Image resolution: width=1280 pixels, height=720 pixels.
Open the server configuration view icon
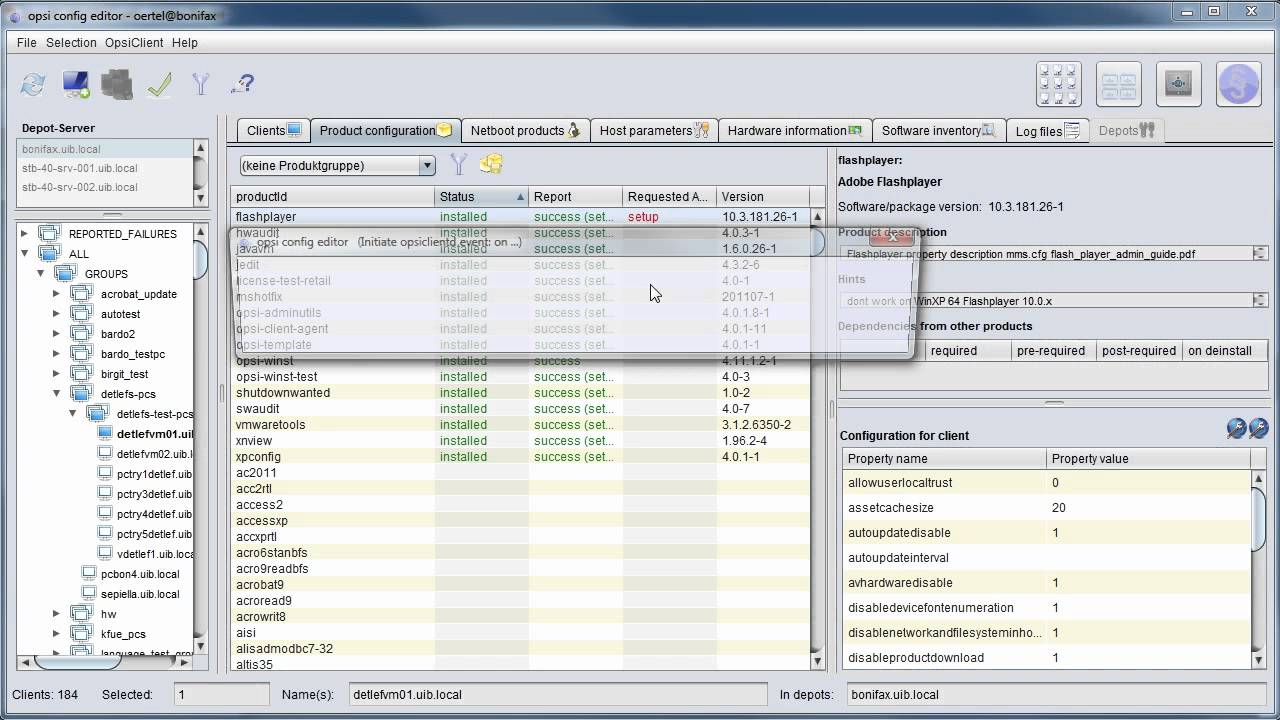(1179, 85)
